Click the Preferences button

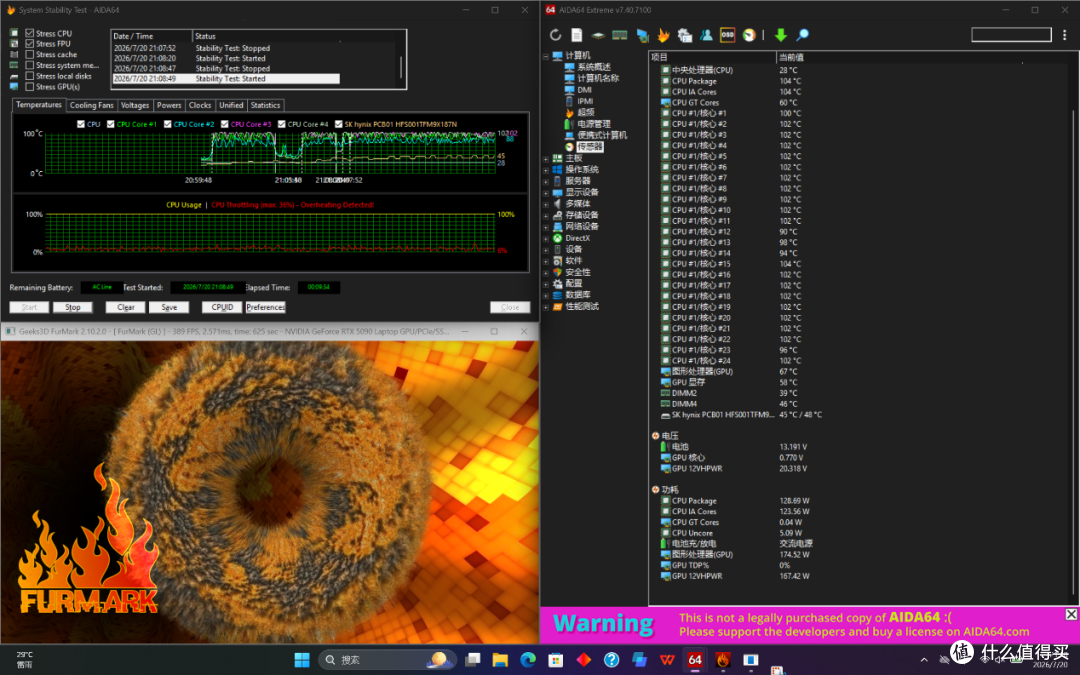coord(265,307)
